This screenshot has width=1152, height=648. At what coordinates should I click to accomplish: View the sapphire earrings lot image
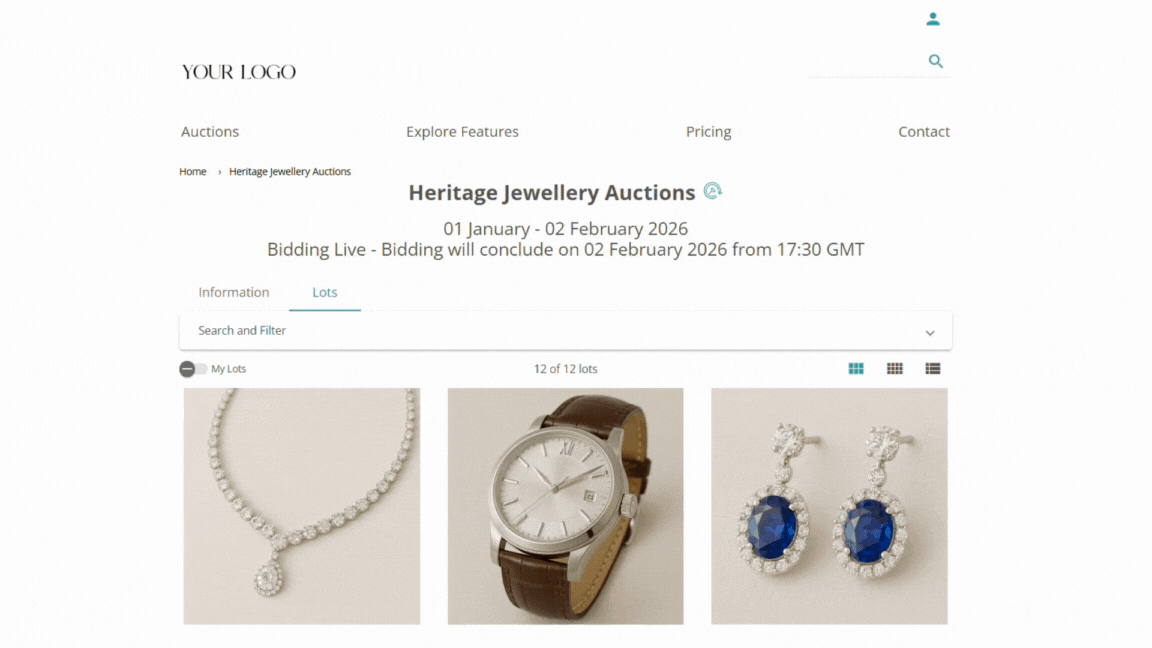pos(829,506)
